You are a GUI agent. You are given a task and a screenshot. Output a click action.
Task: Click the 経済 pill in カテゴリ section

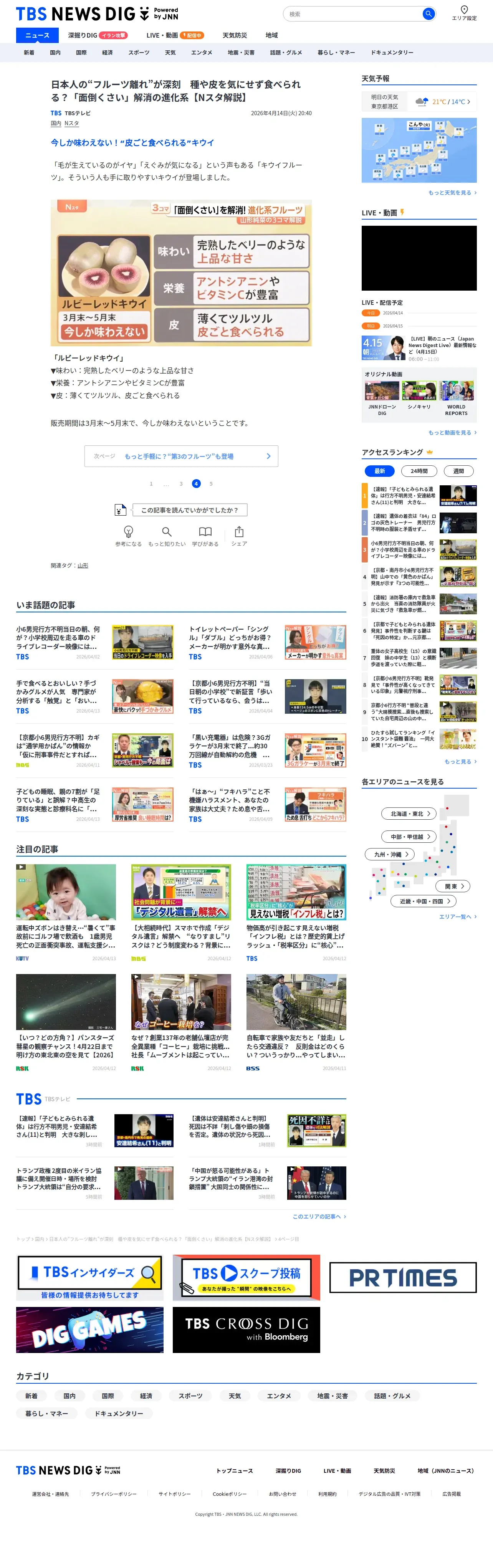(146, 1396)
